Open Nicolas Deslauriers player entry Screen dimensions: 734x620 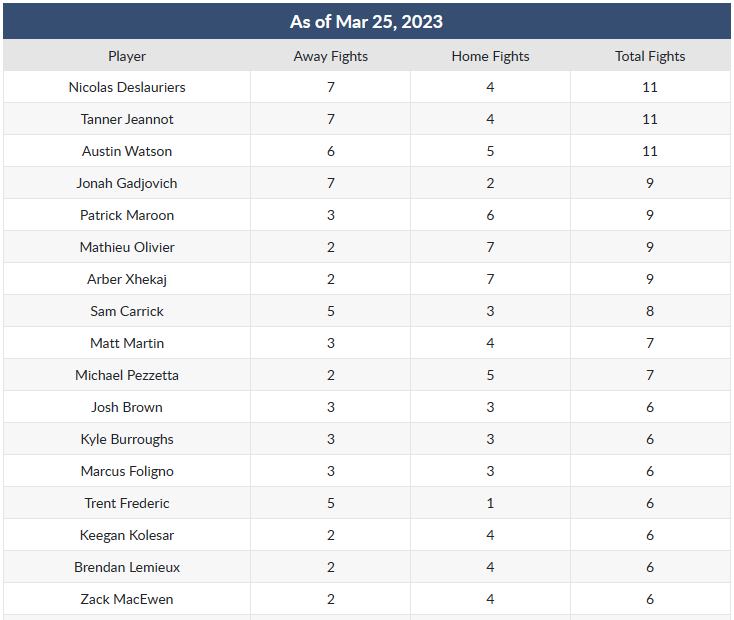(127, 87)
